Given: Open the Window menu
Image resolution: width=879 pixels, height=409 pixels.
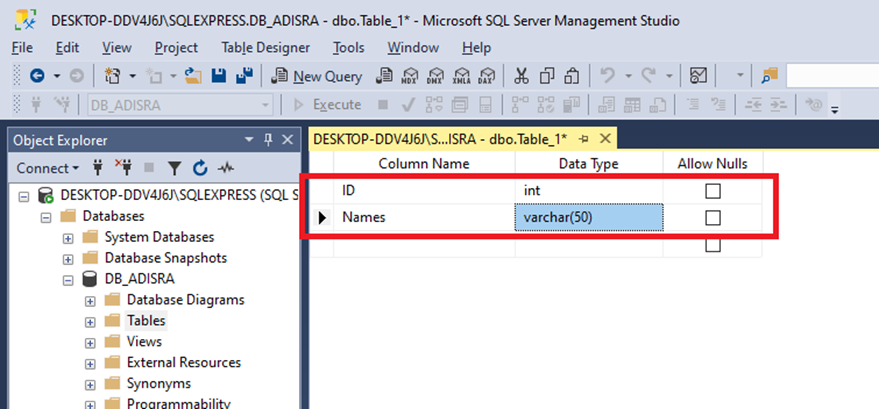Looking at the screenshot, I should tap(413, 48).
